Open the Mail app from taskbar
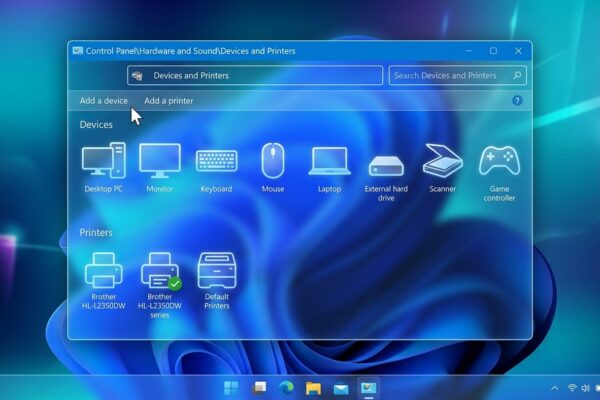 pos(341,389)
